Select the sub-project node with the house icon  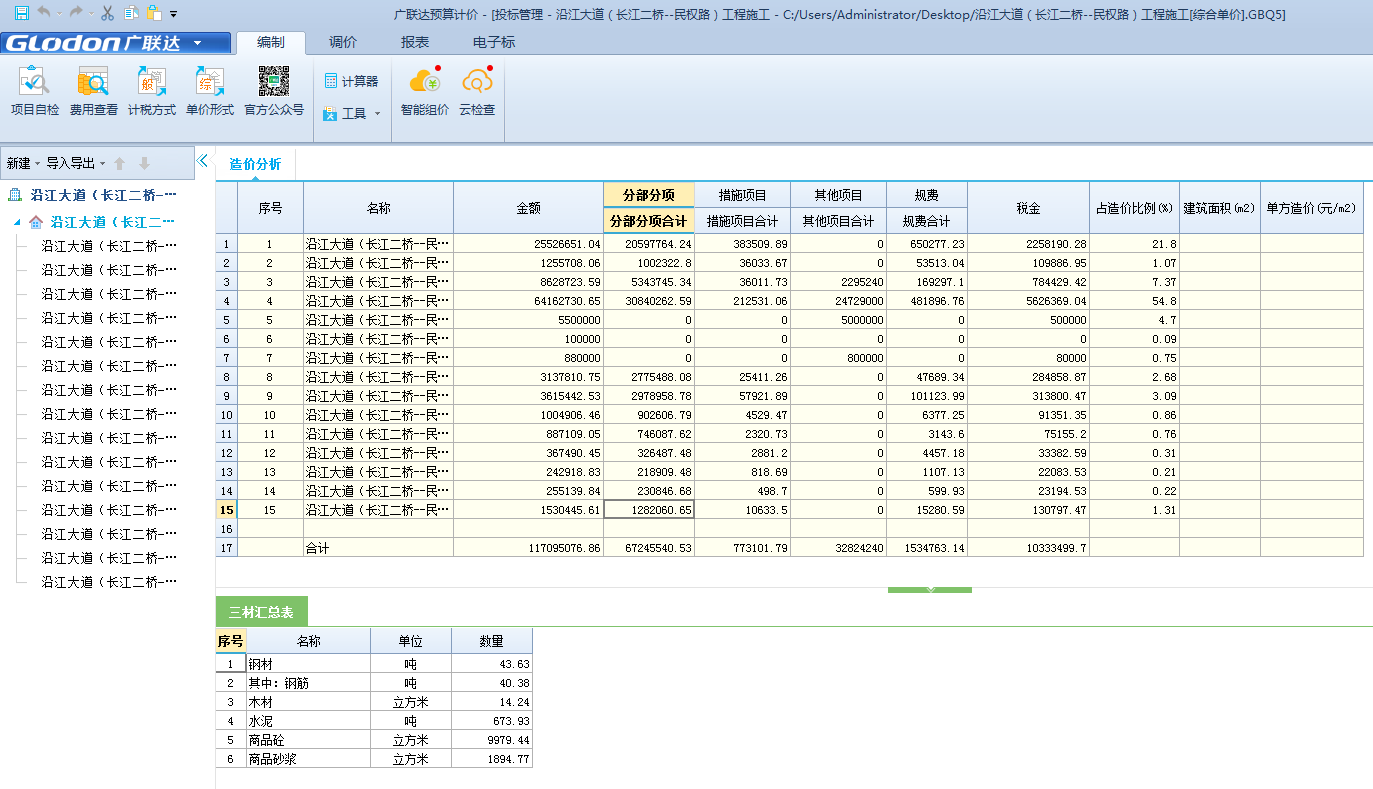tap(102, 222)
